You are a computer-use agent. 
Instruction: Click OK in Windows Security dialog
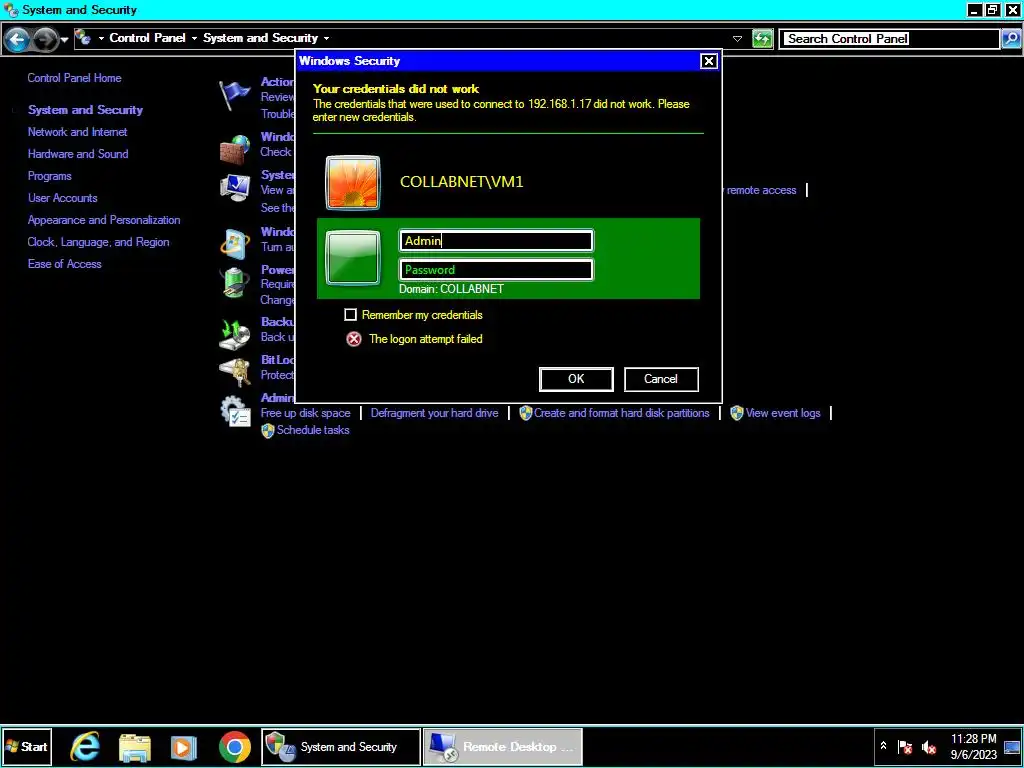[x=576, y=379]
